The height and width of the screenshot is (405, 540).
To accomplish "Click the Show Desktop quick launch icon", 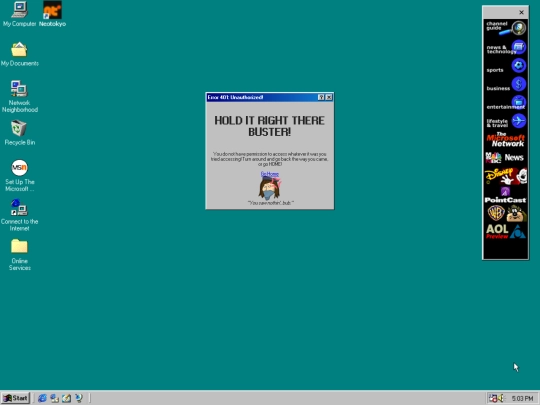I will (x=66, y=398).
